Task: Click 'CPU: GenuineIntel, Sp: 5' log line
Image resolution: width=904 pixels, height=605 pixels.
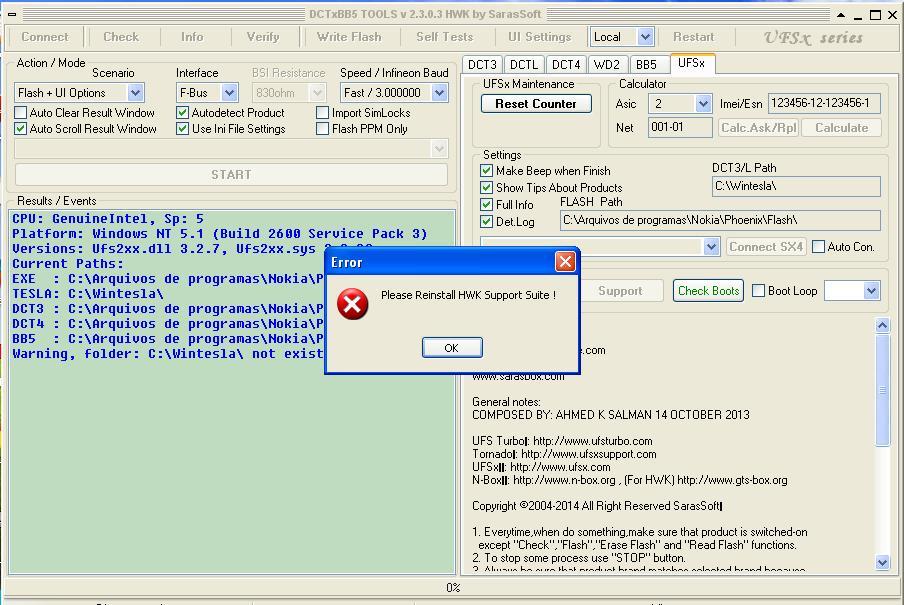Action: [108, 219]
